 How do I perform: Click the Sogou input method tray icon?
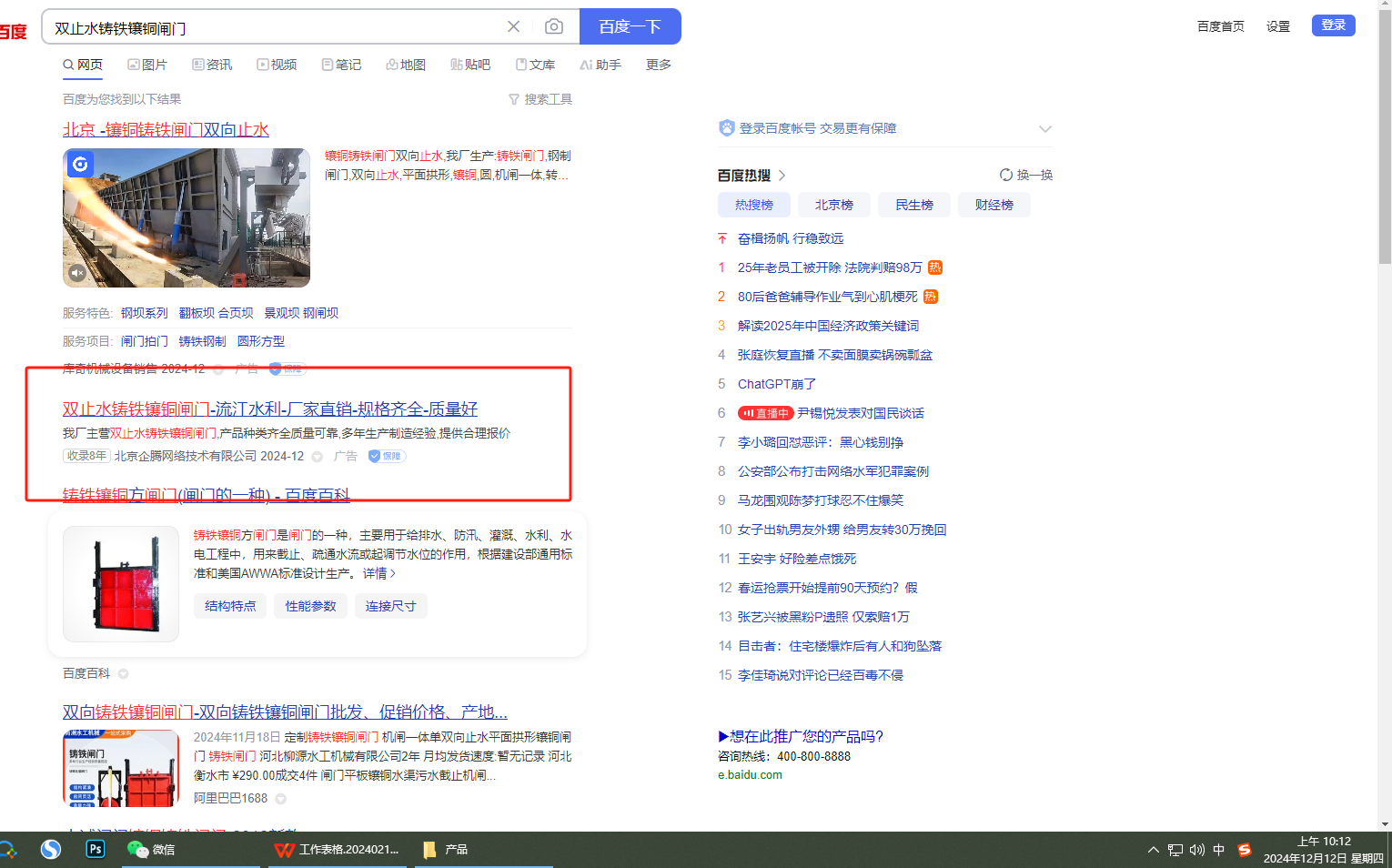(1245, 850)
